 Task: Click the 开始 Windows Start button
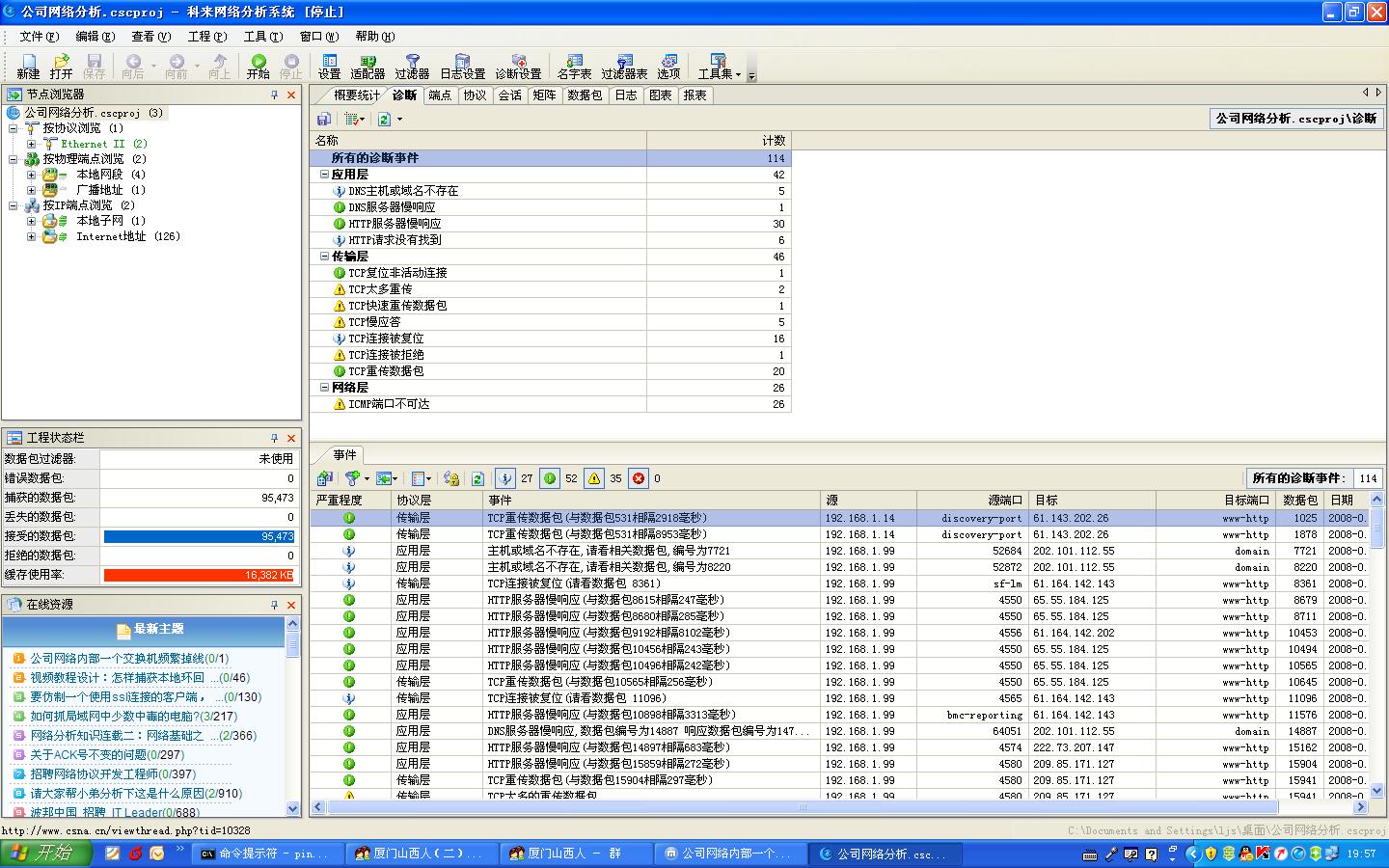point(46,854)
